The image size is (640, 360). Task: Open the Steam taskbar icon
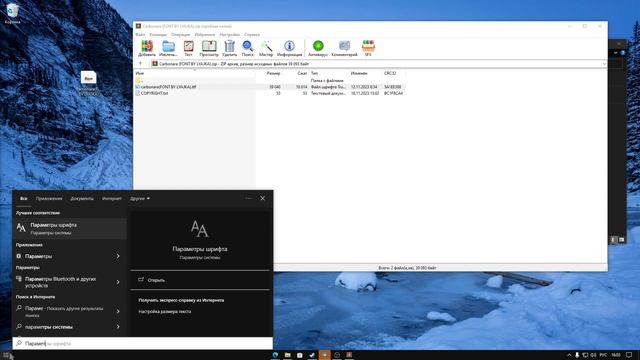(x=312, y=355)
